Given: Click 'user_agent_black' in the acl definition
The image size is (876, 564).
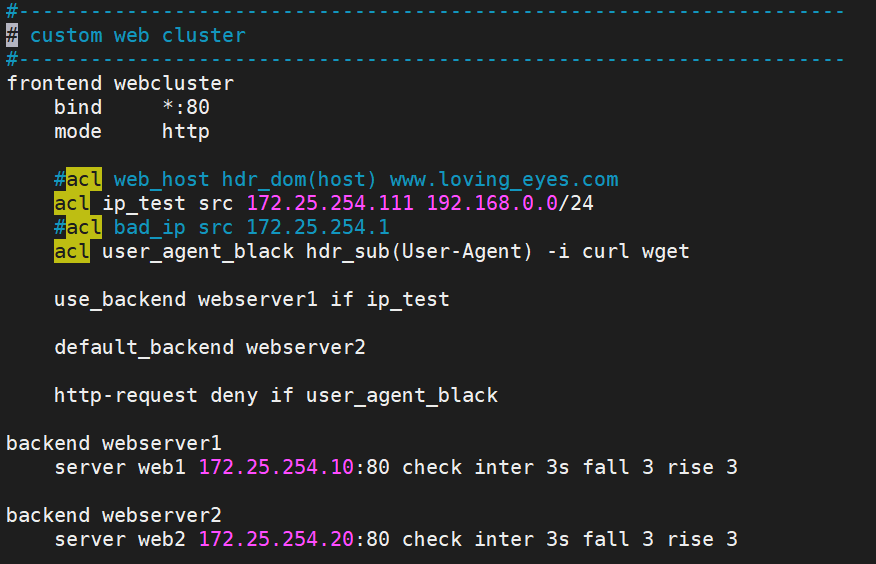Looking at the screenshot, I should point(198,252).
